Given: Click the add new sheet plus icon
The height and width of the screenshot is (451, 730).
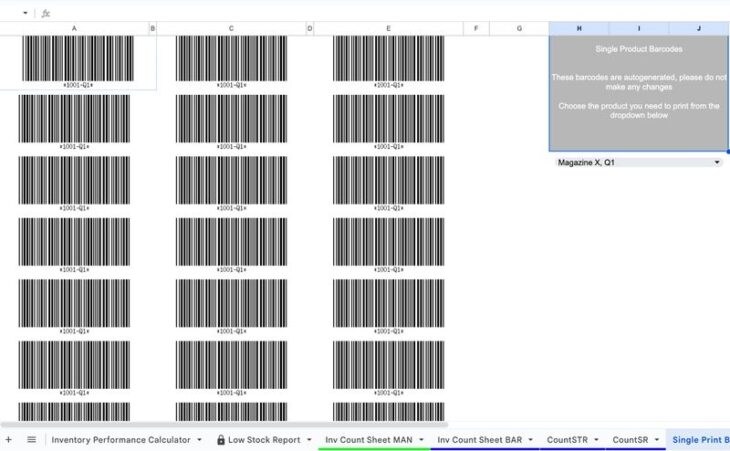Looking at the screenshot, I should [8, 439].
